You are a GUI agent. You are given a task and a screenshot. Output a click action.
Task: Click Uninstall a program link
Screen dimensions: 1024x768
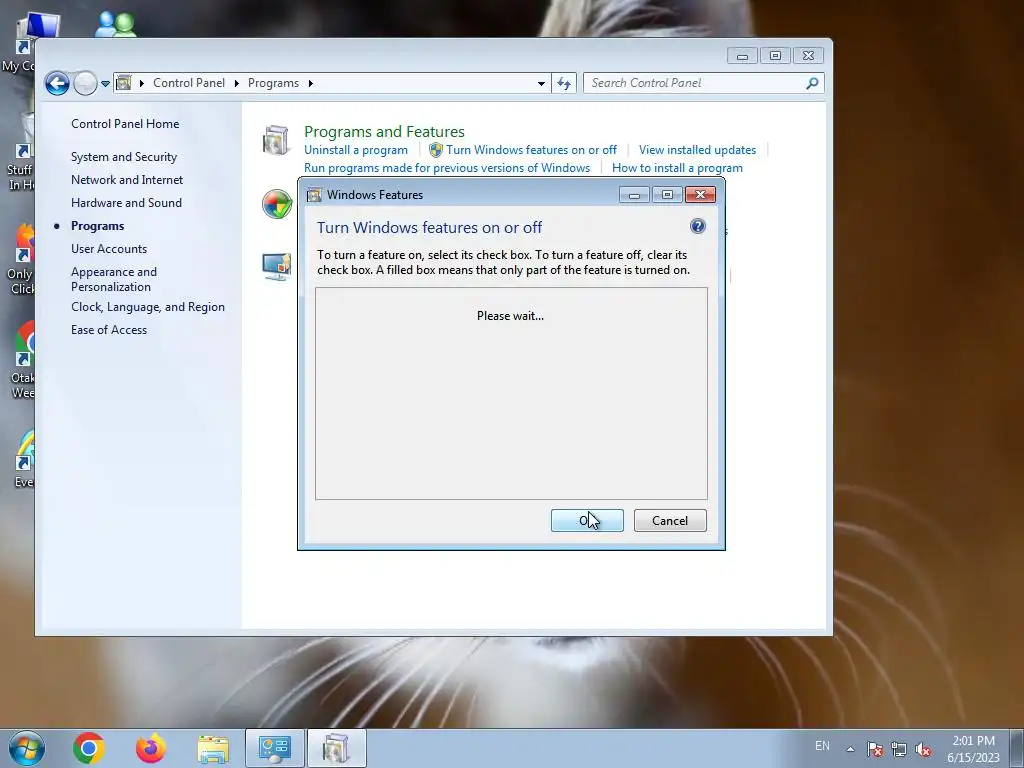coord(356,150)
